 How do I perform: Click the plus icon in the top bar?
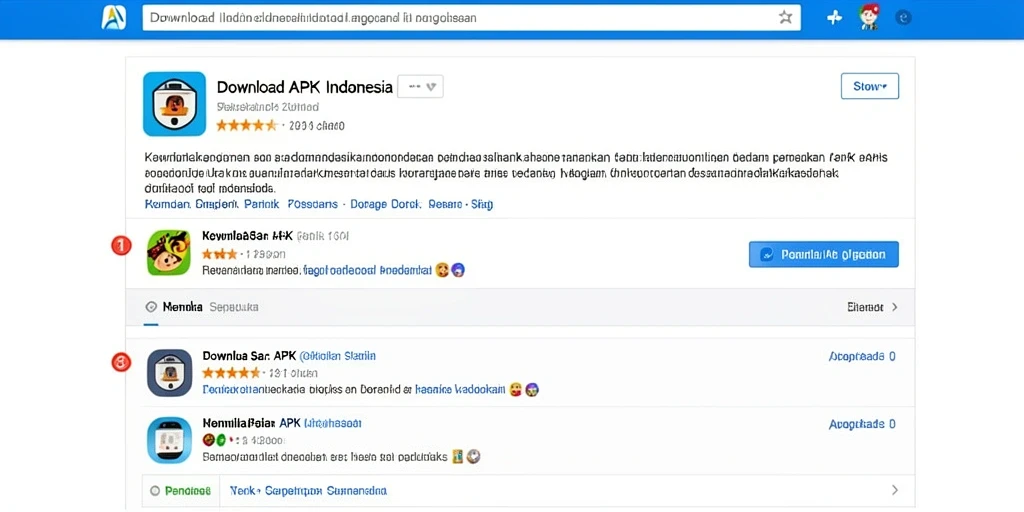pyautogui.click(x=834, y=18)
